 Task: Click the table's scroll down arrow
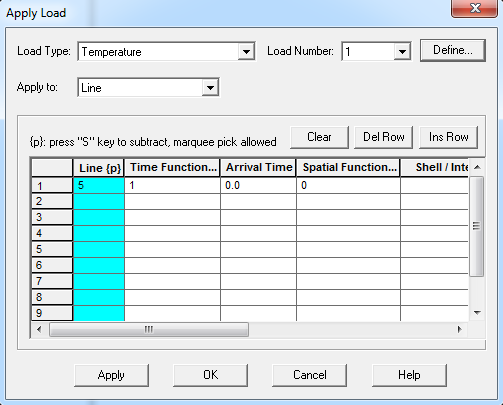pyautogui.click(x=477, y=313)
